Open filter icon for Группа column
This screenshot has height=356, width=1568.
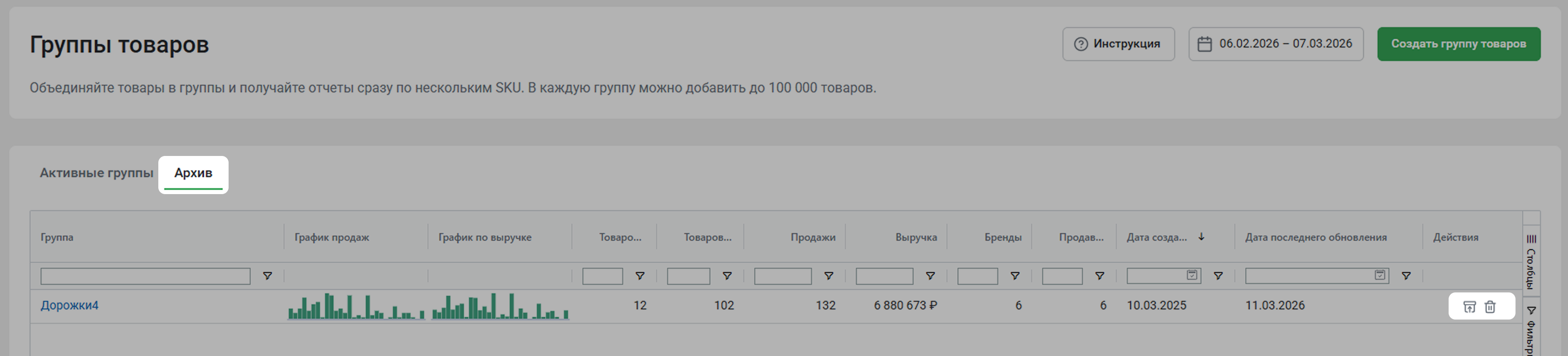[x=267, y=276]
